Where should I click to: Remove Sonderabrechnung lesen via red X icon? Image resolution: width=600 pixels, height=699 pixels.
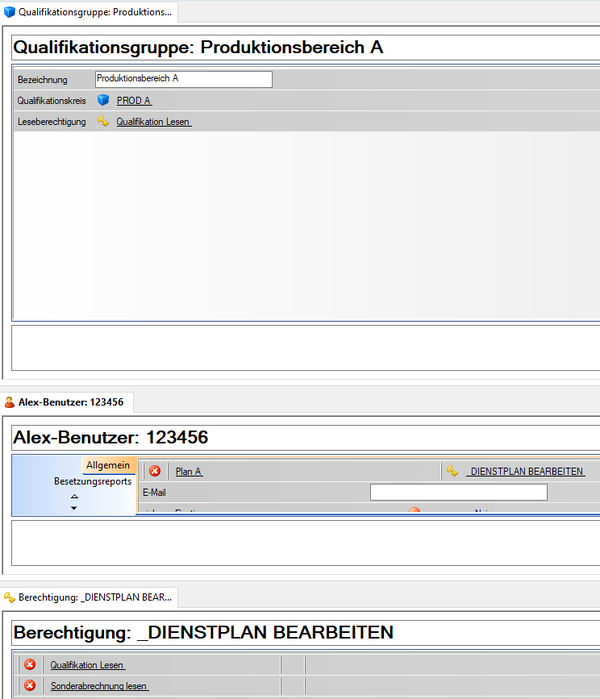coord(30,686)
